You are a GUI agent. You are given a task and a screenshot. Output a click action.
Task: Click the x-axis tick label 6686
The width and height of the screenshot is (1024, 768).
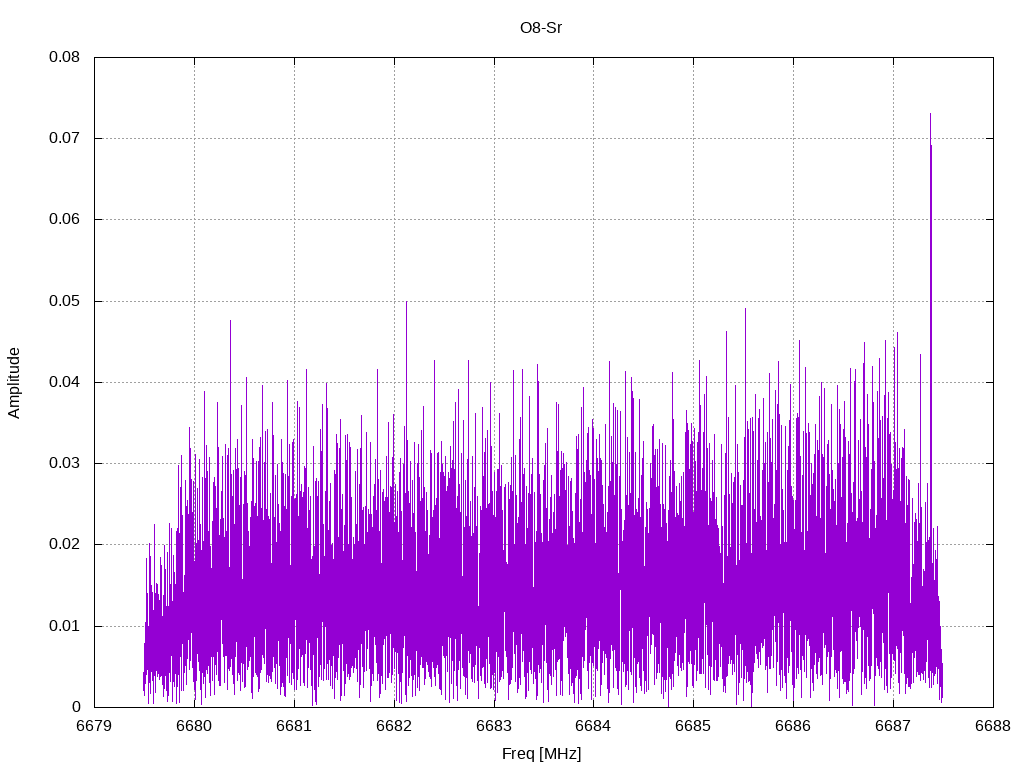pos(793,726)
